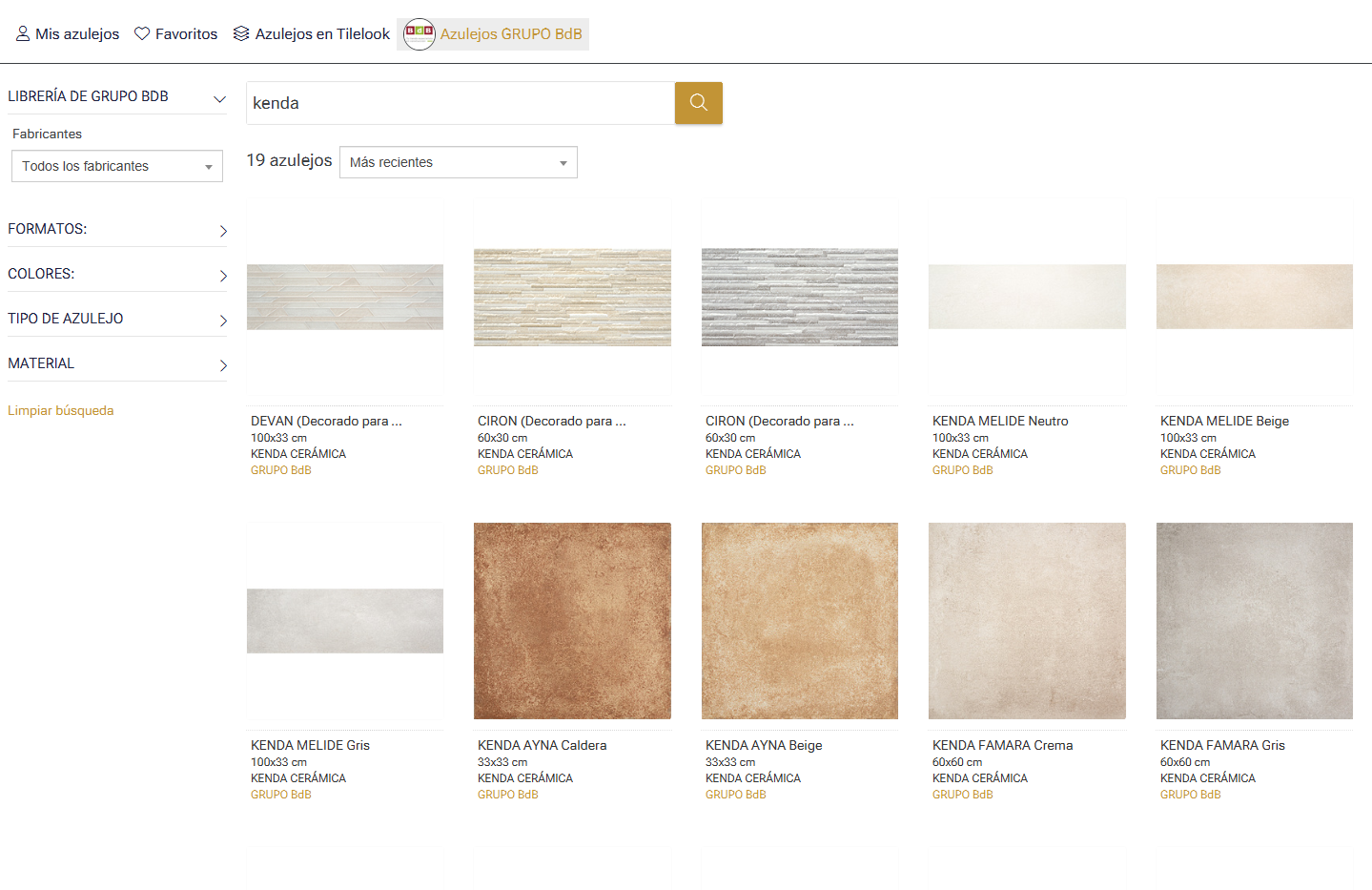Viewport: 1372px width, 890px height.
Task: Open Azulejos GRUPO BdB tab
Action: pyautogui.click(x=493, y=34)
